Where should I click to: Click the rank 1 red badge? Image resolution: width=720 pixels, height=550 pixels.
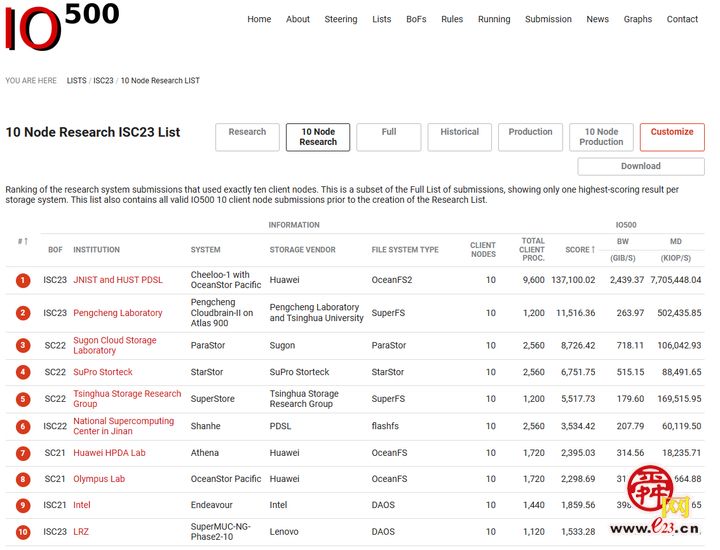tap(22, 280)
